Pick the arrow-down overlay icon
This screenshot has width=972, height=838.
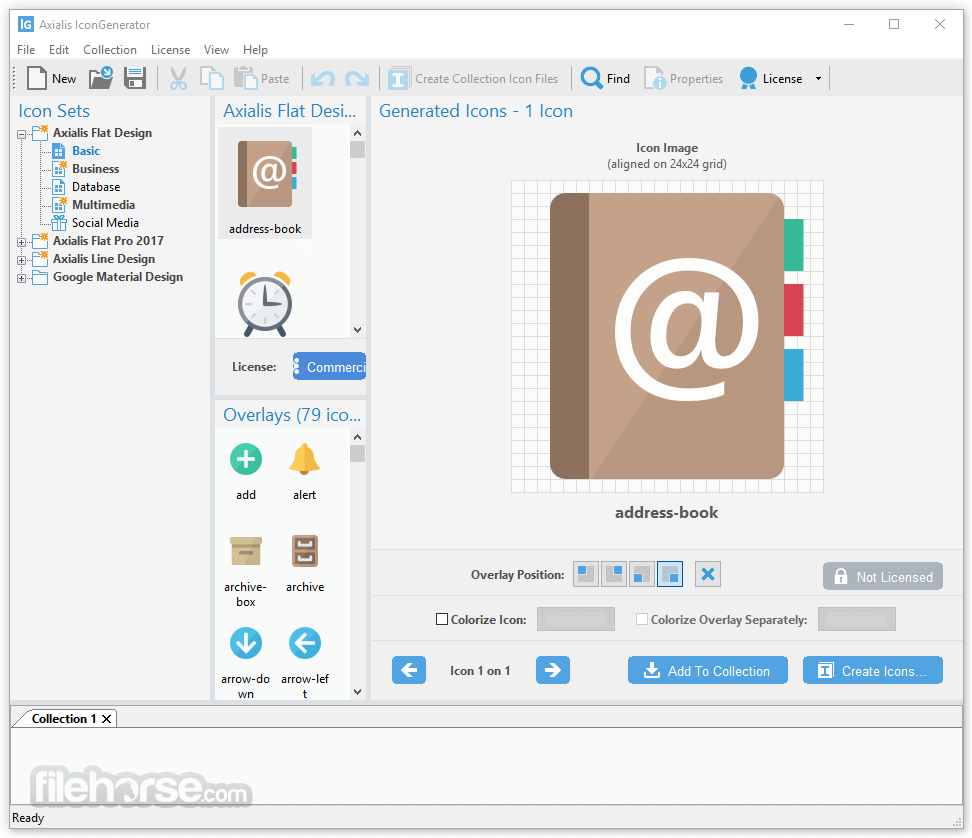pyautogui.click(x=245, y=643)
